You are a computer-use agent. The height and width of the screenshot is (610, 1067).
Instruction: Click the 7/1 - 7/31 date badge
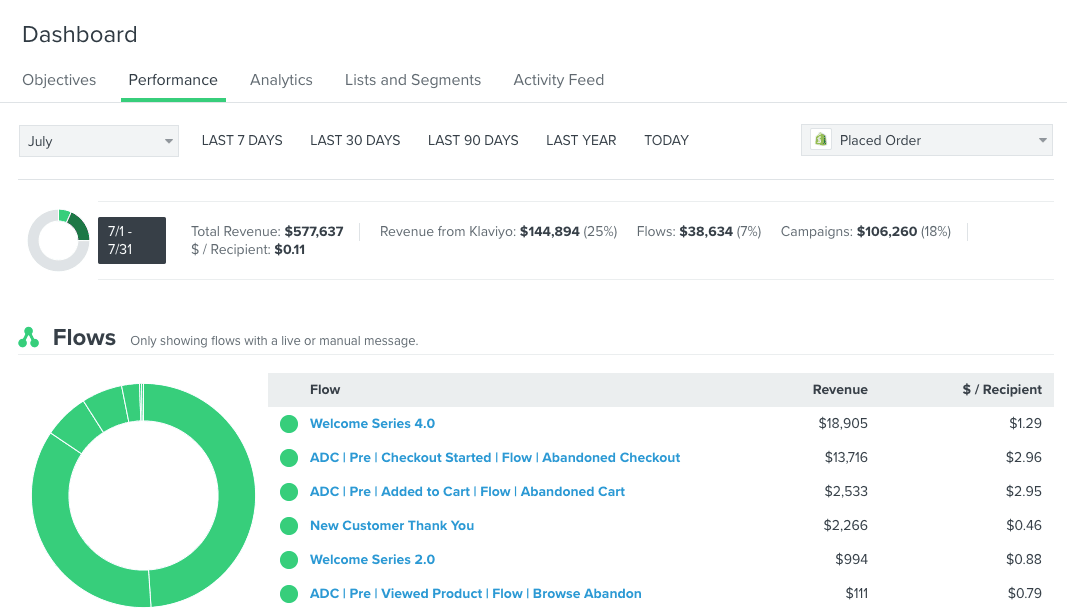tap(132, 240)
